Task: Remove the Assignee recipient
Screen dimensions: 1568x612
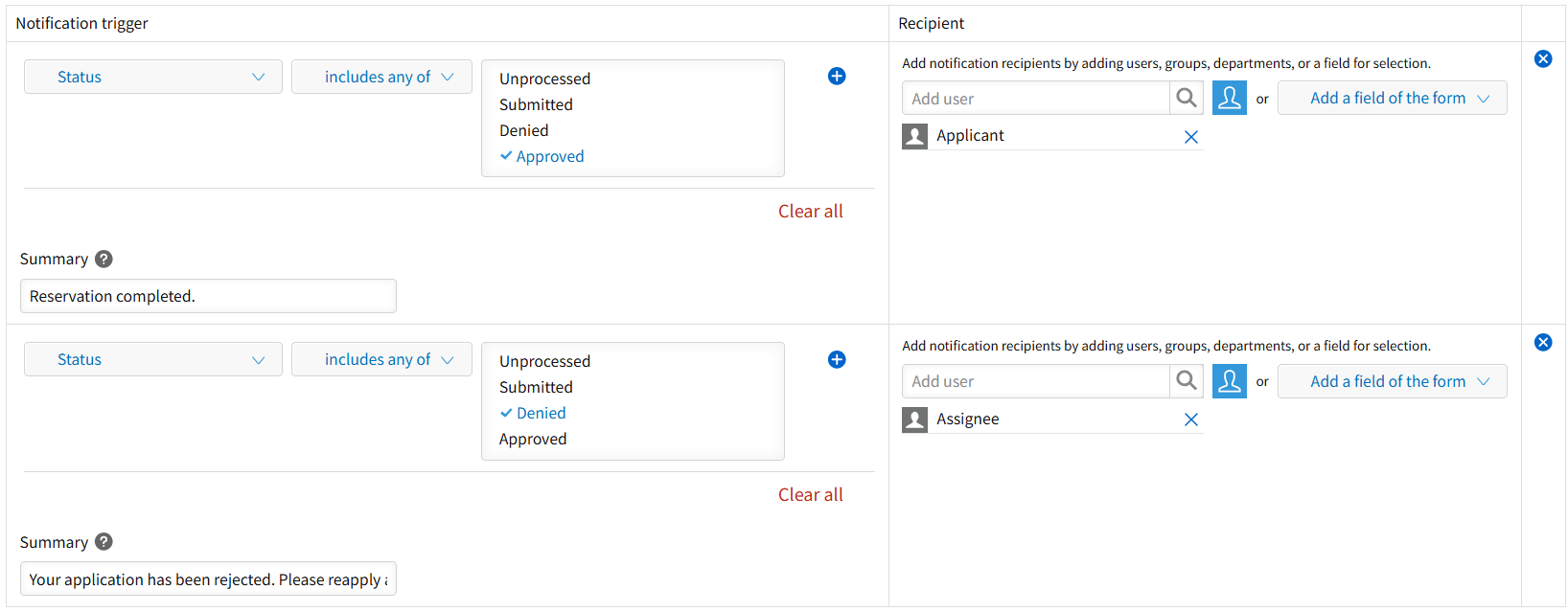Action: [x=1191, y=419]
